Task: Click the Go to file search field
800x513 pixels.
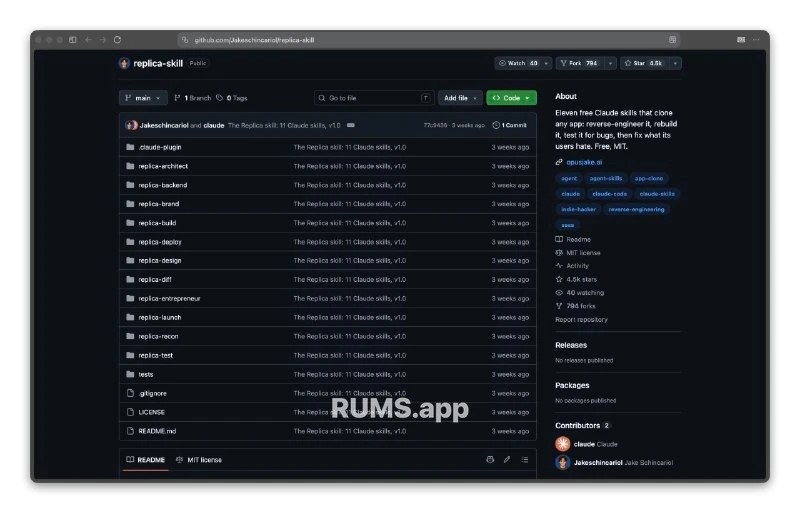Action: tap(374, 98)
